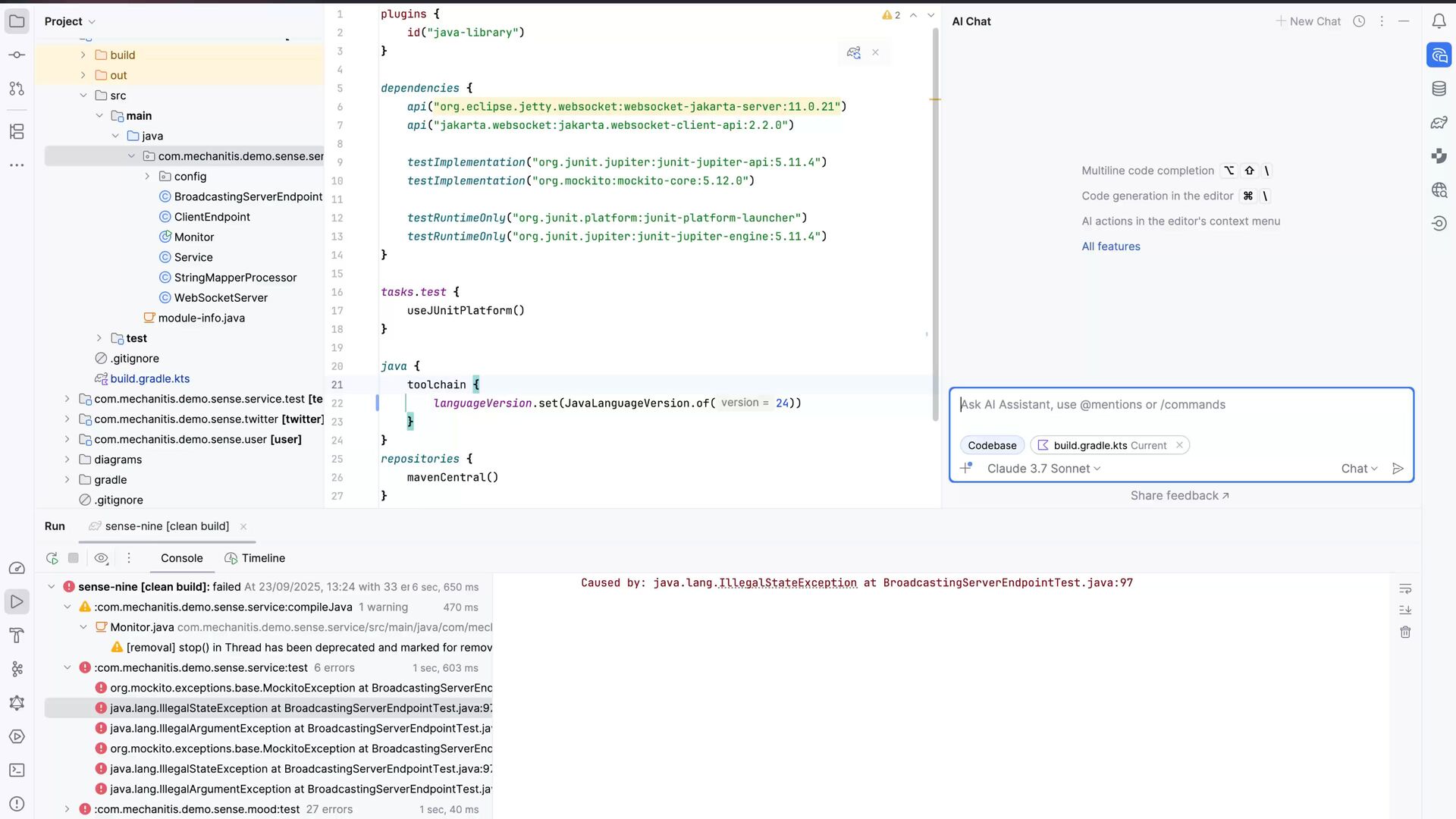Open the Problems tool window icon

[17, 804]
